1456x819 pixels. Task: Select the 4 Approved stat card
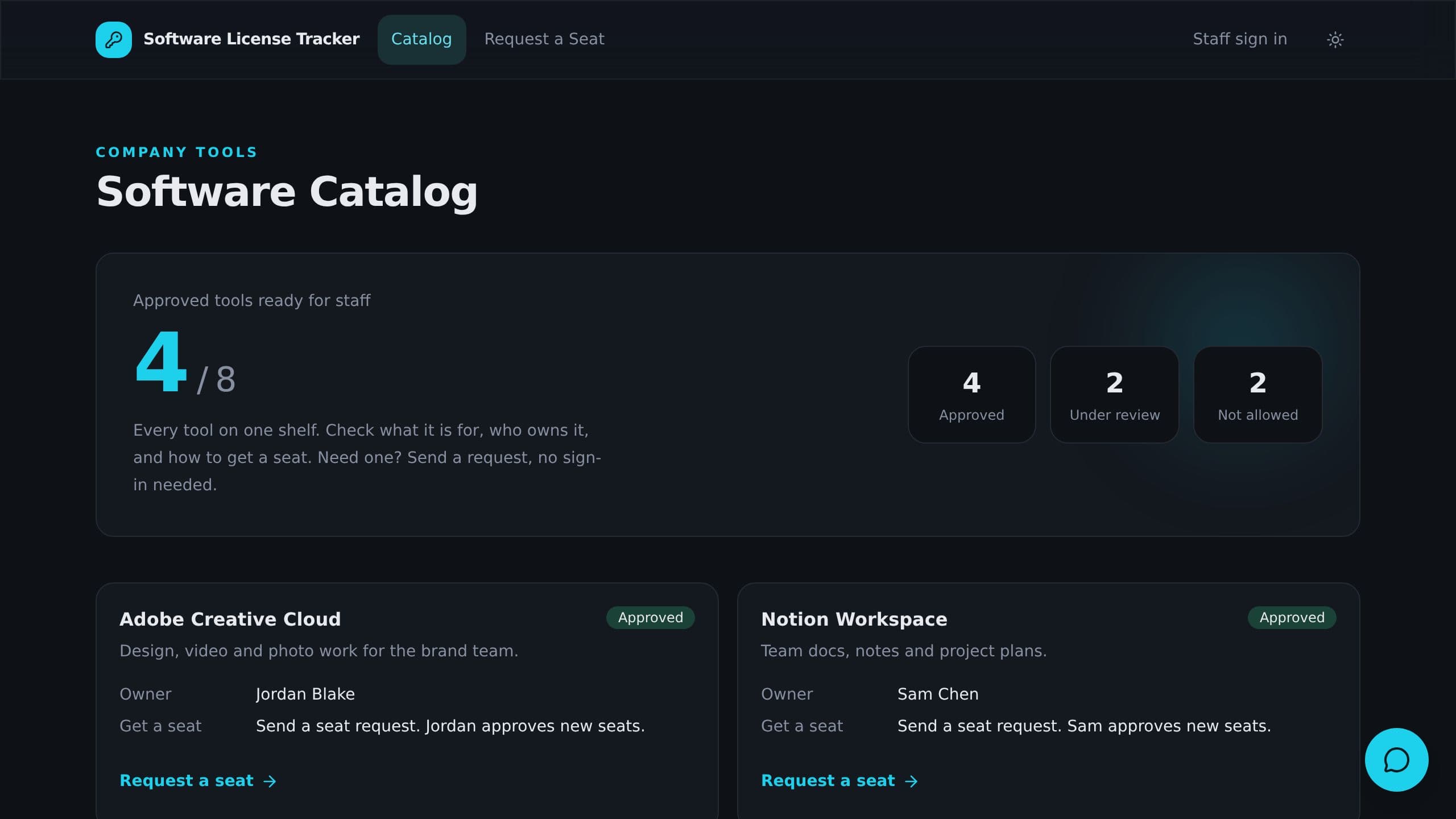click(971, 395)
